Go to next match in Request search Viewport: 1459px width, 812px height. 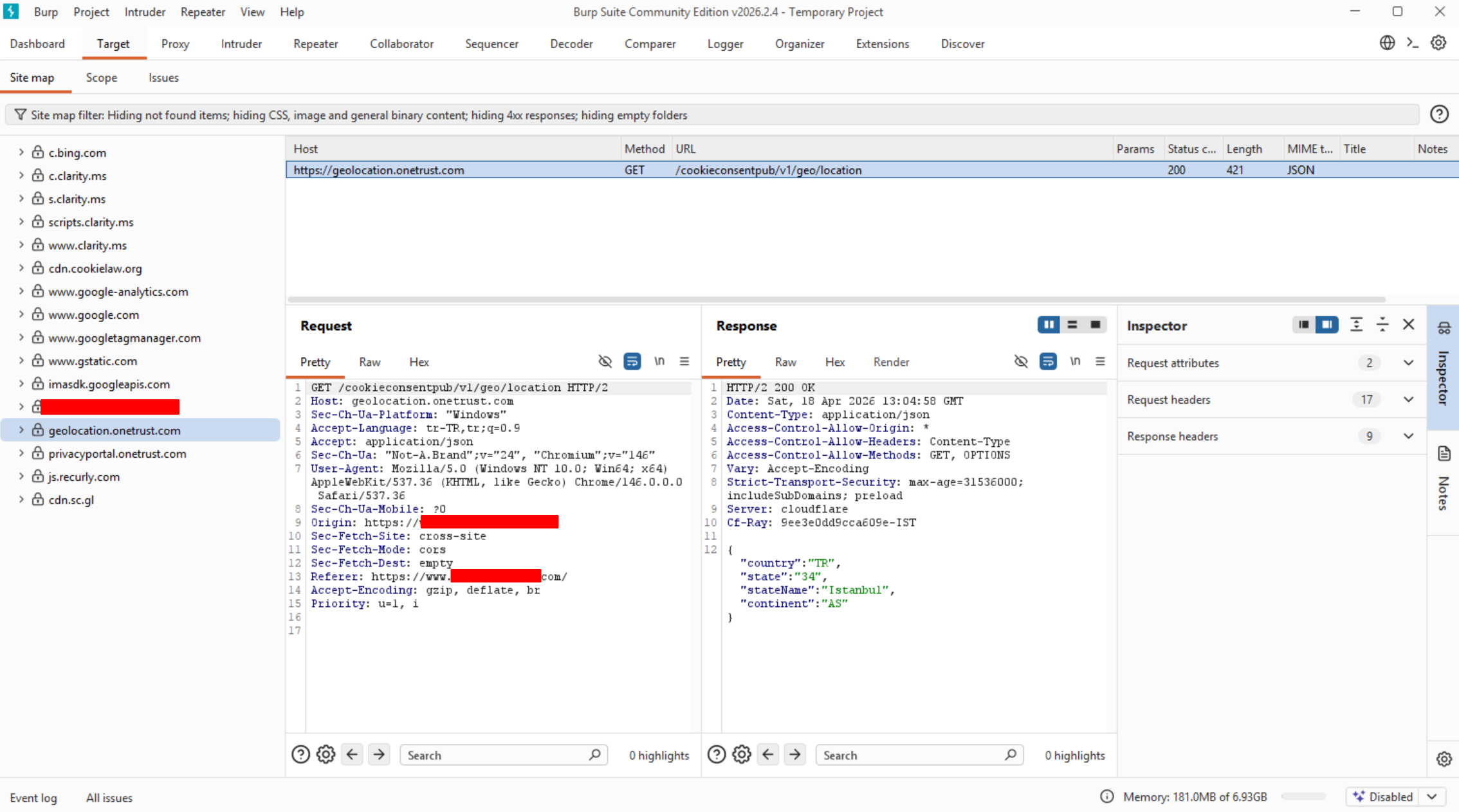point(379,754)
